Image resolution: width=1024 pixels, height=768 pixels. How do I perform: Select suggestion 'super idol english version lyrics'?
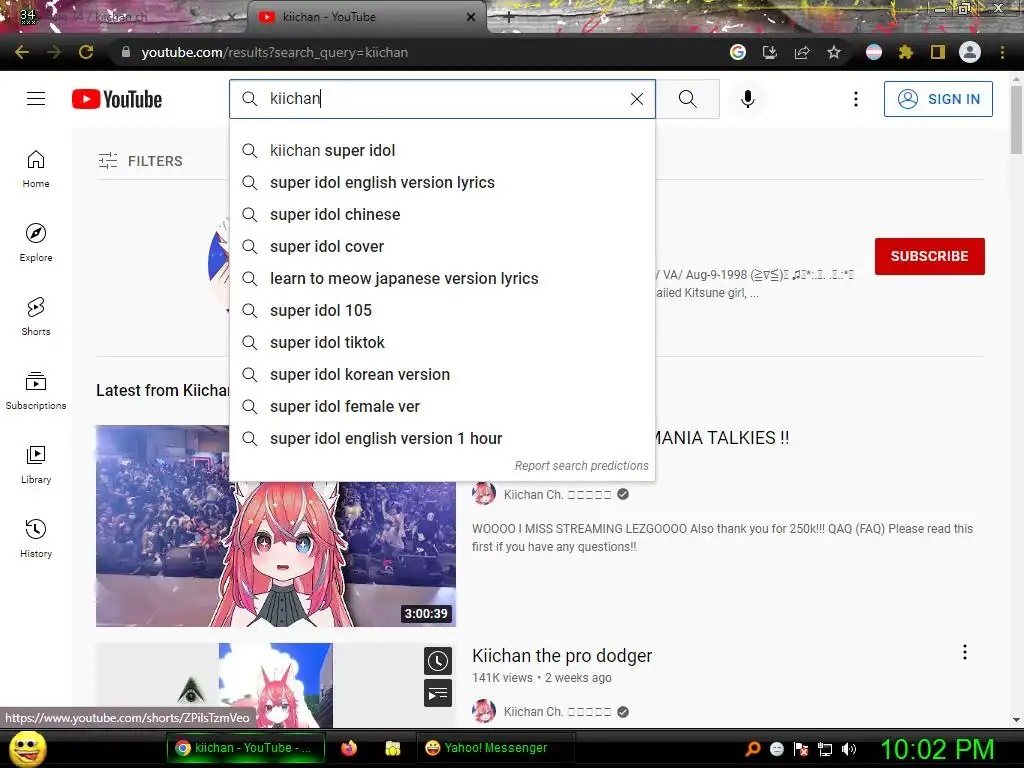[442, 182]
